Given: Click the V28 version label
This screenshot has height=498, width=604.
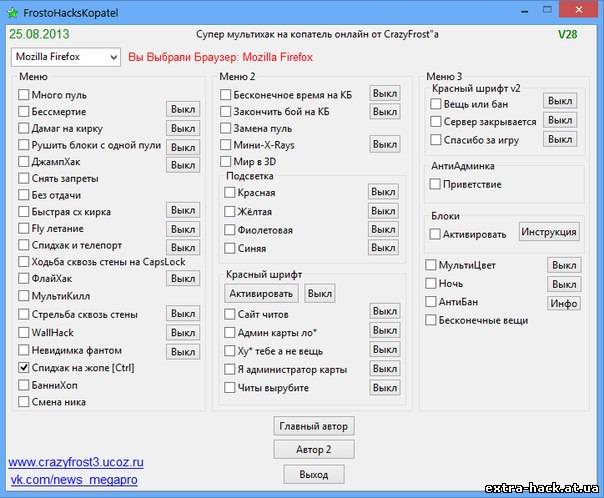Looking at the screenshot, I should point(567,35).
